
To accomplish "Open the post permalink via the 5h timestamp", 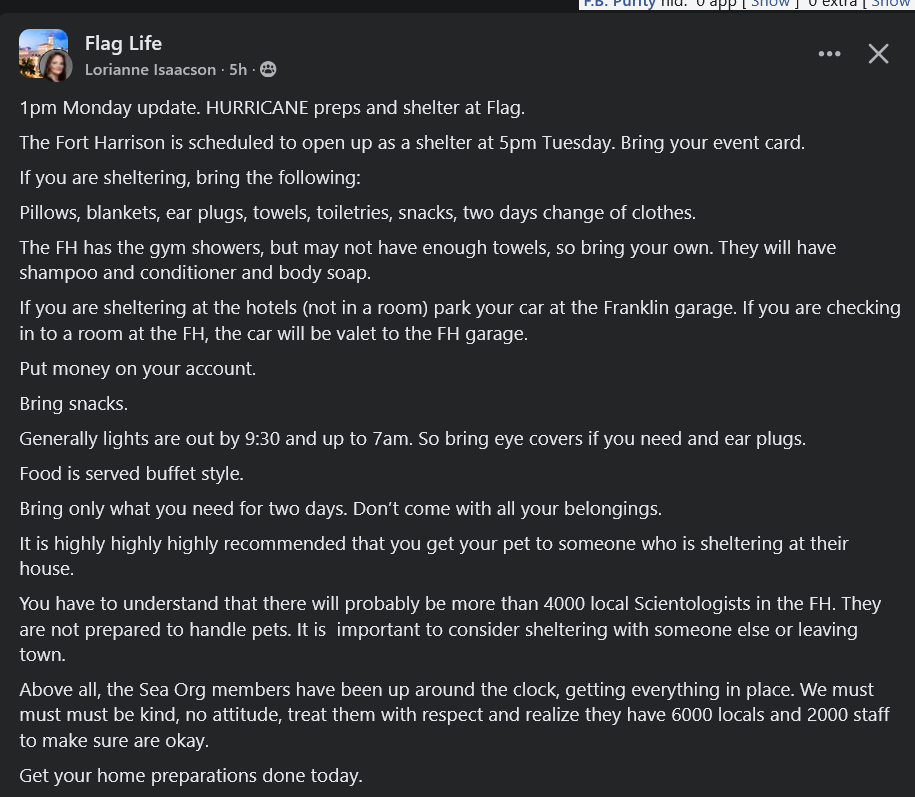I will tap(238, 69).
